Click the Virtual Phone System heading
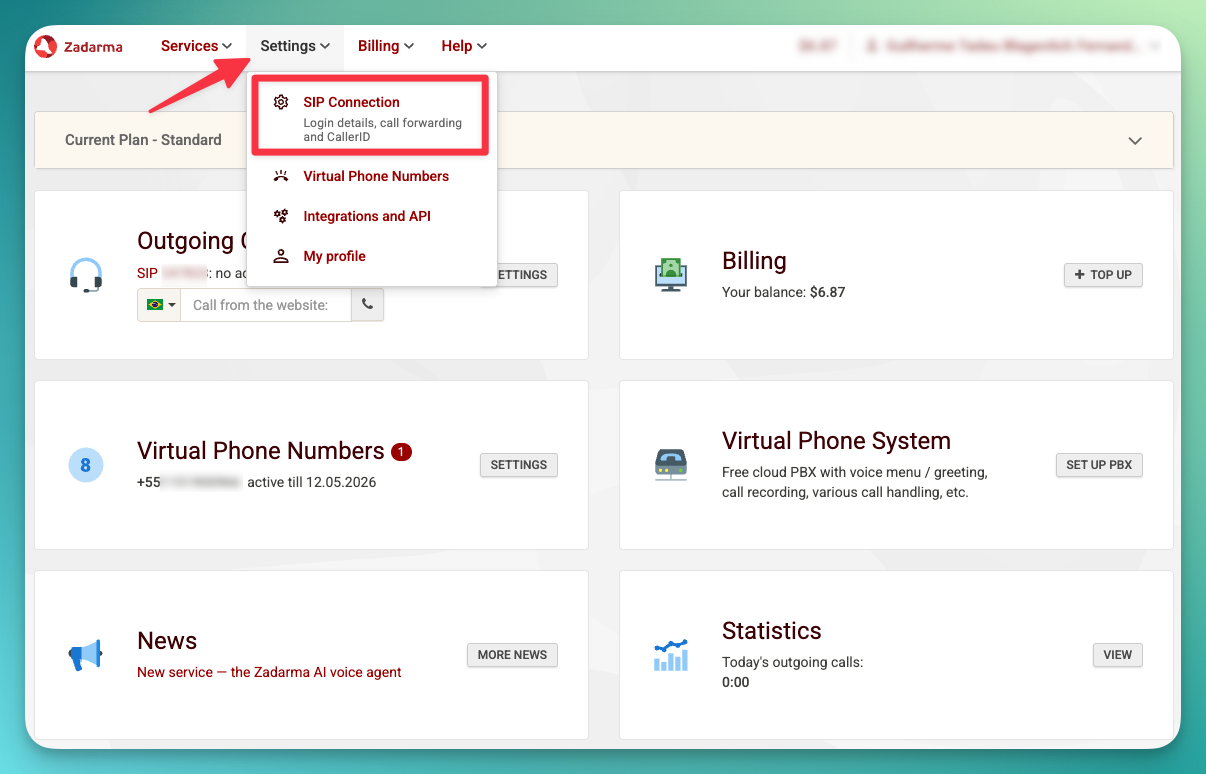Image resolution: width=1206 pixels, height=774 pixels. click(836, 441)
